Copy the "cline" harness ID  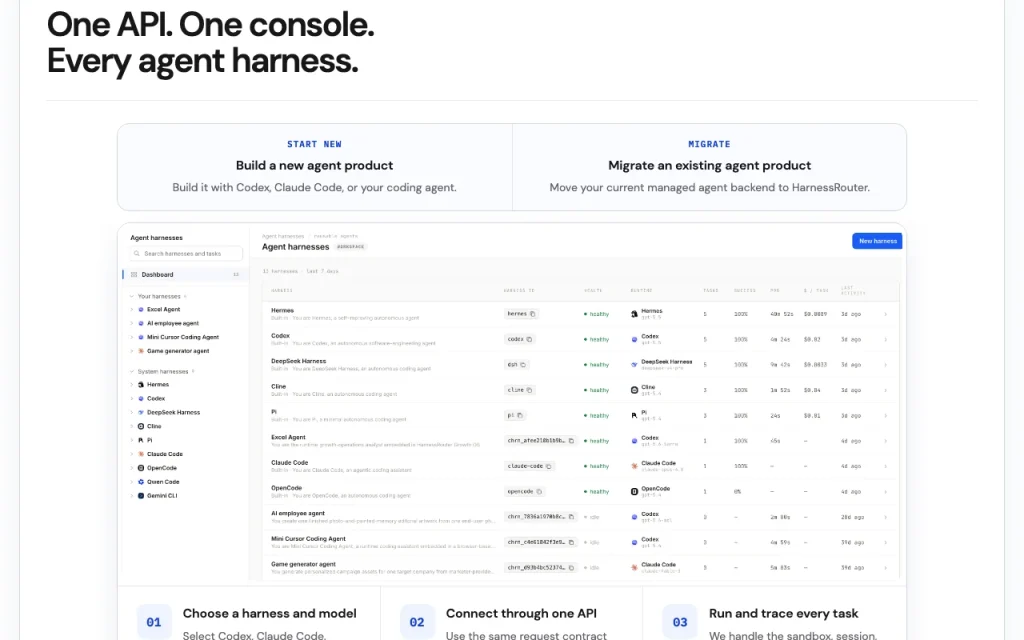(530, 390)
